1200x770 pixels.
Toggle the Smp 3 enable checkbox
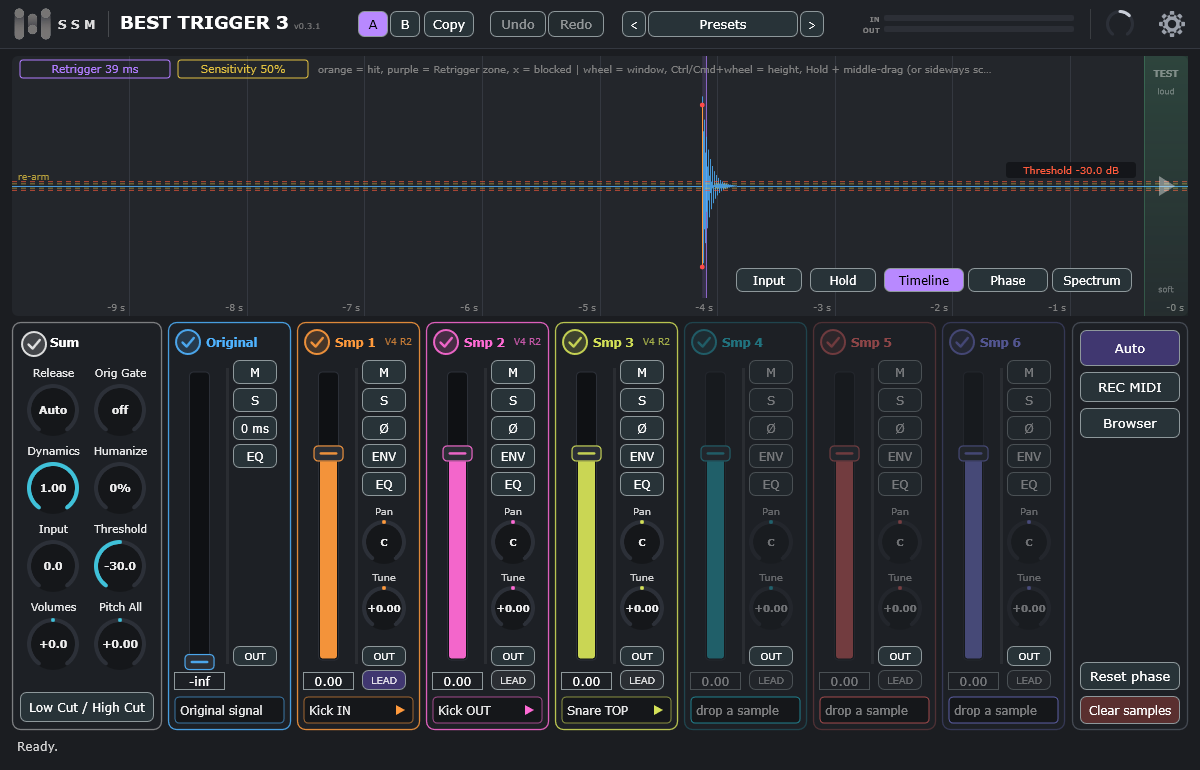[574, 342]
